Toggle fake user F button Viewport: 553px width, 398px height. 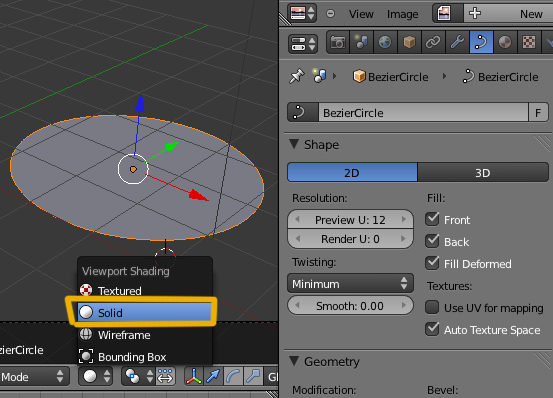coord(538,112)
